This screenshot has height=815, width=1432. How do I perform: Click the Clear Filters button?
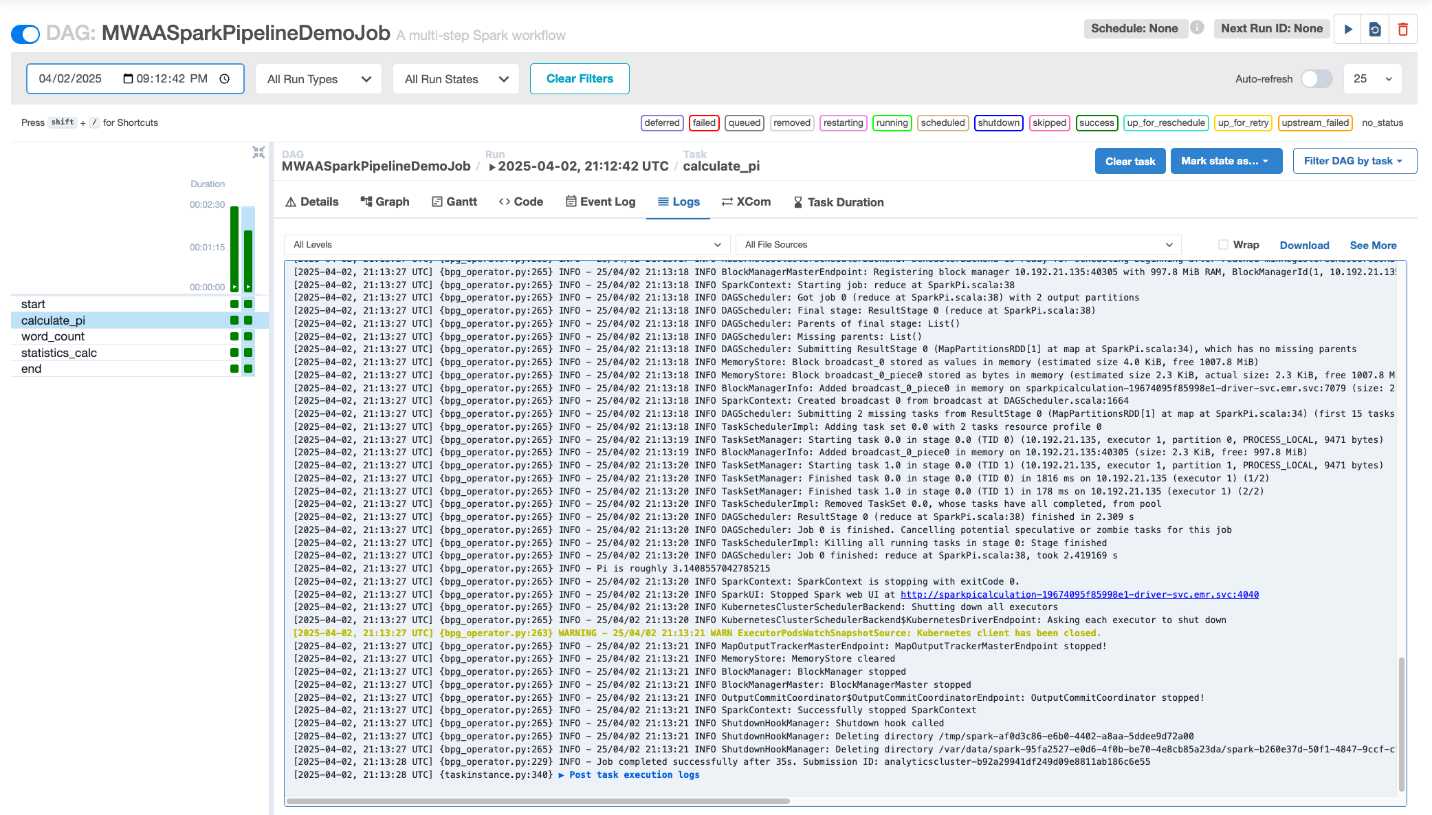tap(581, 78)
